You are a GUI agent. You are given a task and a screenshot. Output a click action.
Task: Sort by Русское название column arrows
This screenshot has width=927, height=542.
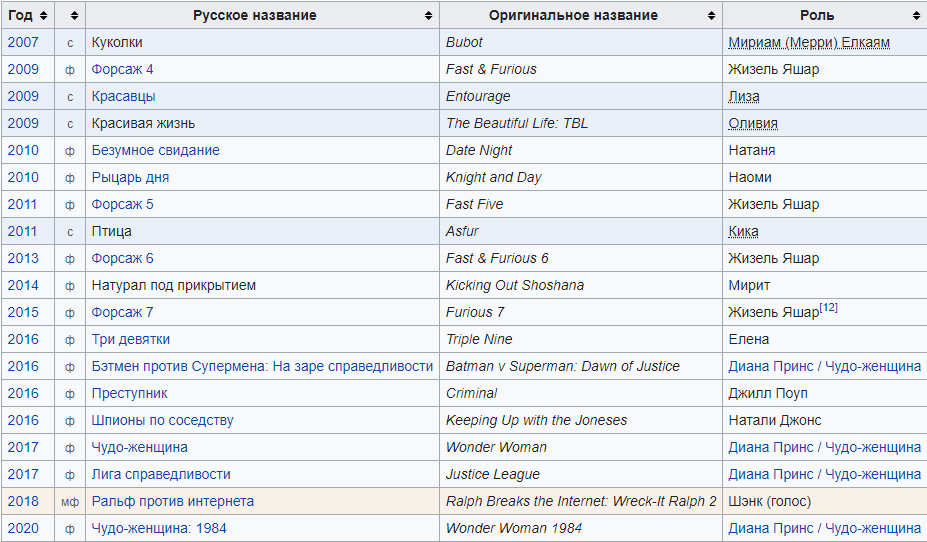pos(428,16)
